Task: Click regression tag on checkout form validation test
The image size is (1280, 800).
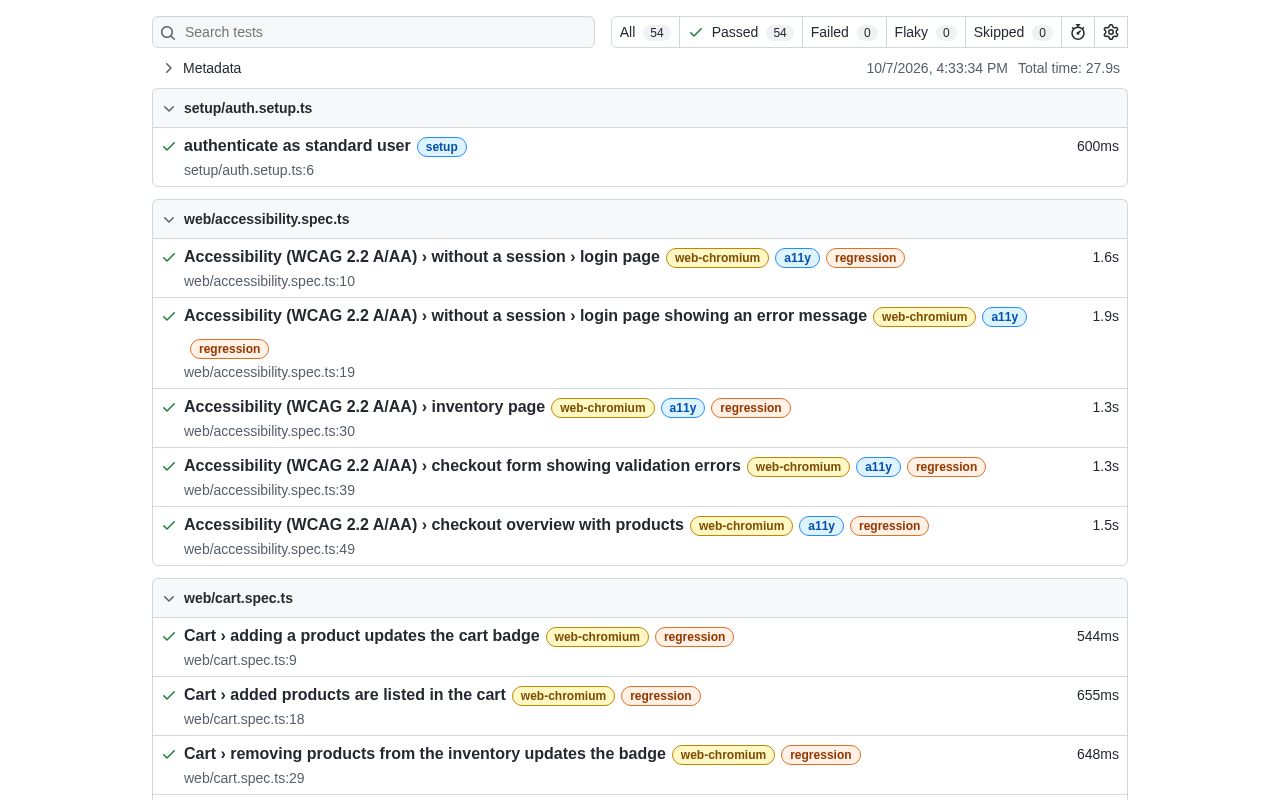Action: (946, 467)
